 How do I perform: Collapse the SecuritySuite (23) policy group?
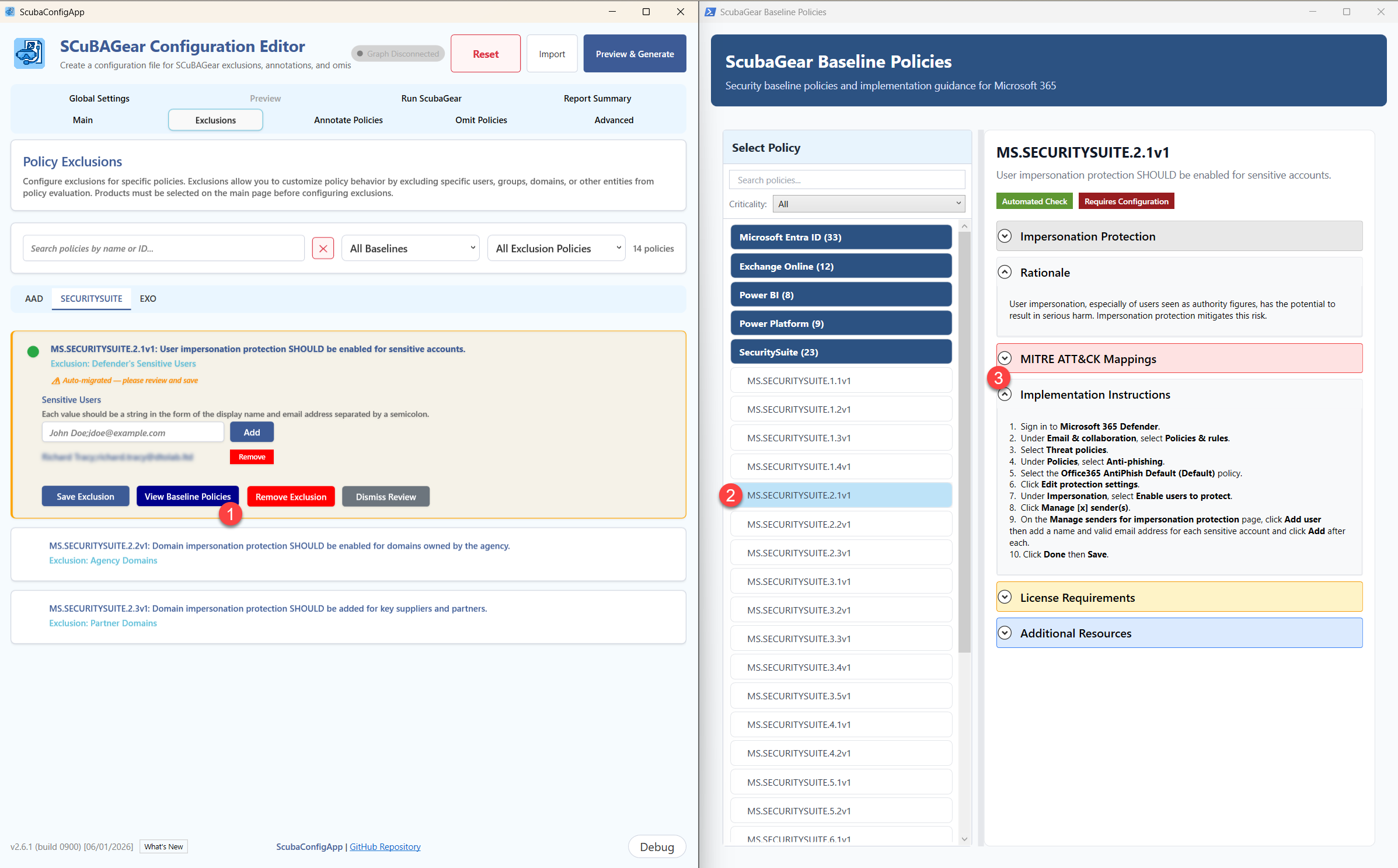tap(841, 352)
